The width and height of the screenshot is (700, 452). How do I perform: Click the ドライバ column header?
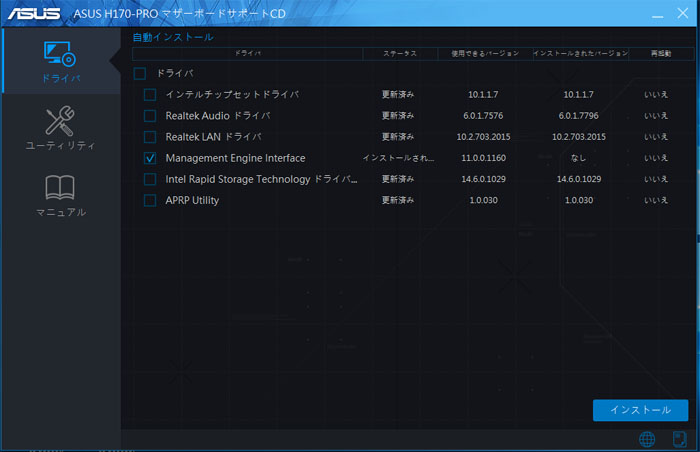[248, 54]
